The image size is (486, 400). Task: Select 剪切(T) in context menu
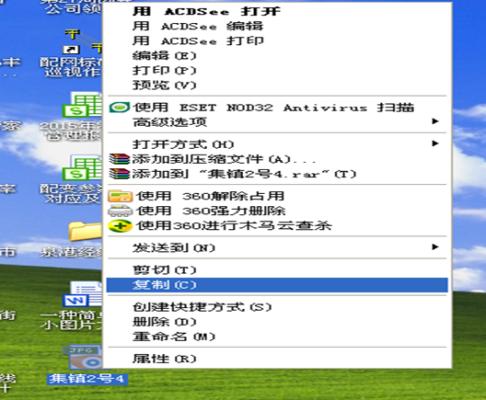pos(277,270)
